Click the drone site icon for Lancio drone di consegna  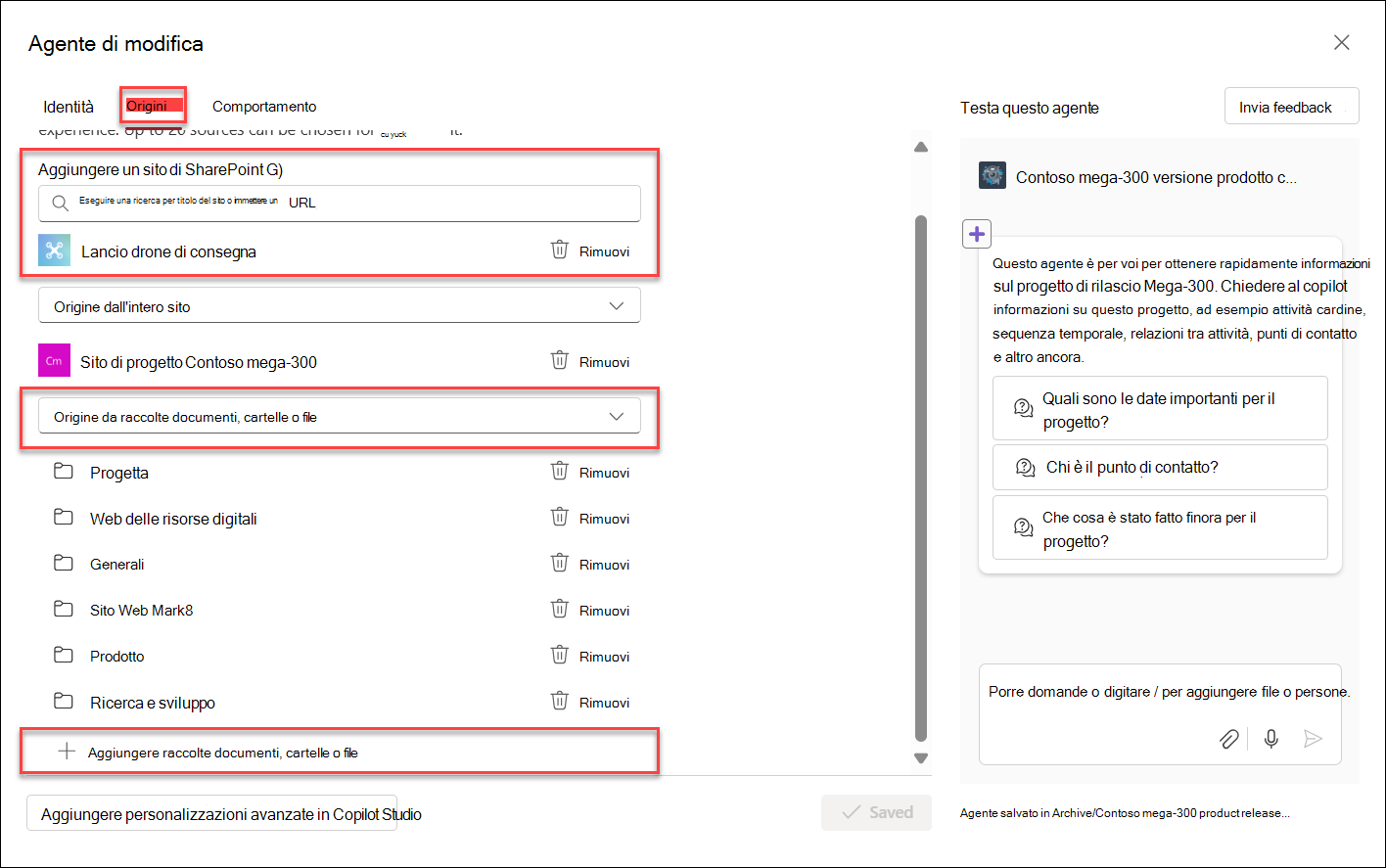pos(54,251)
